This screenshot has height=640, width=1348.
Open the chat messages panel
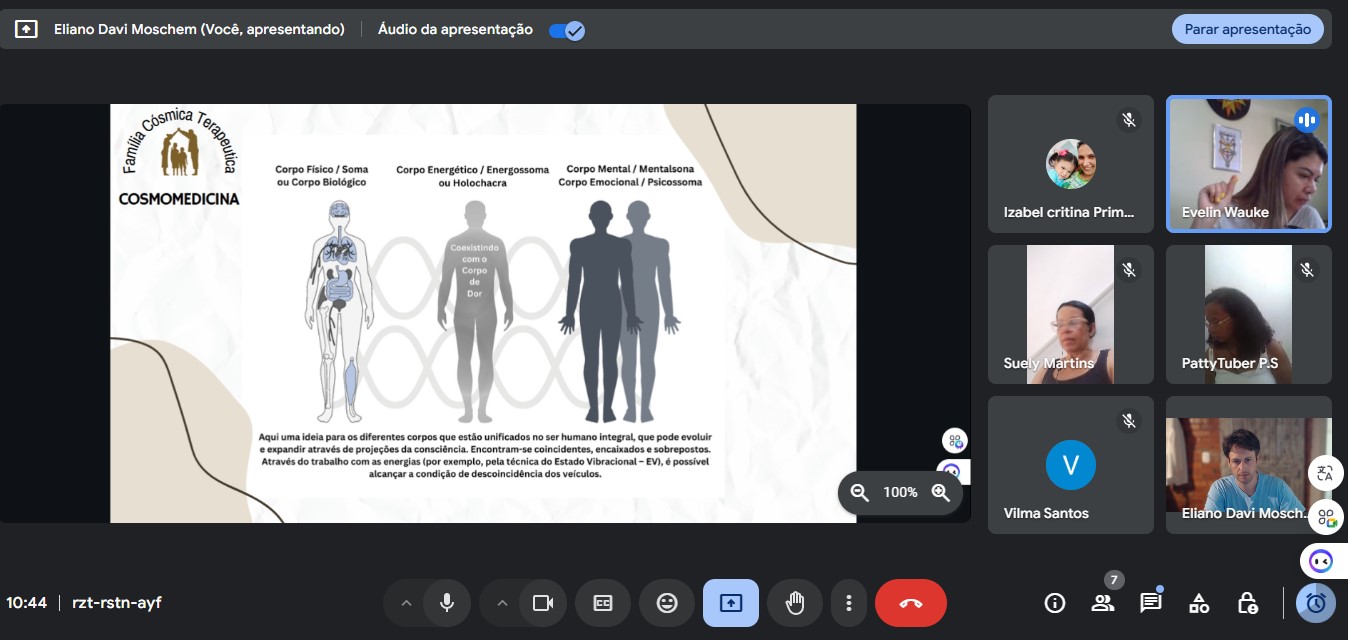click(x=1151, y=603)
